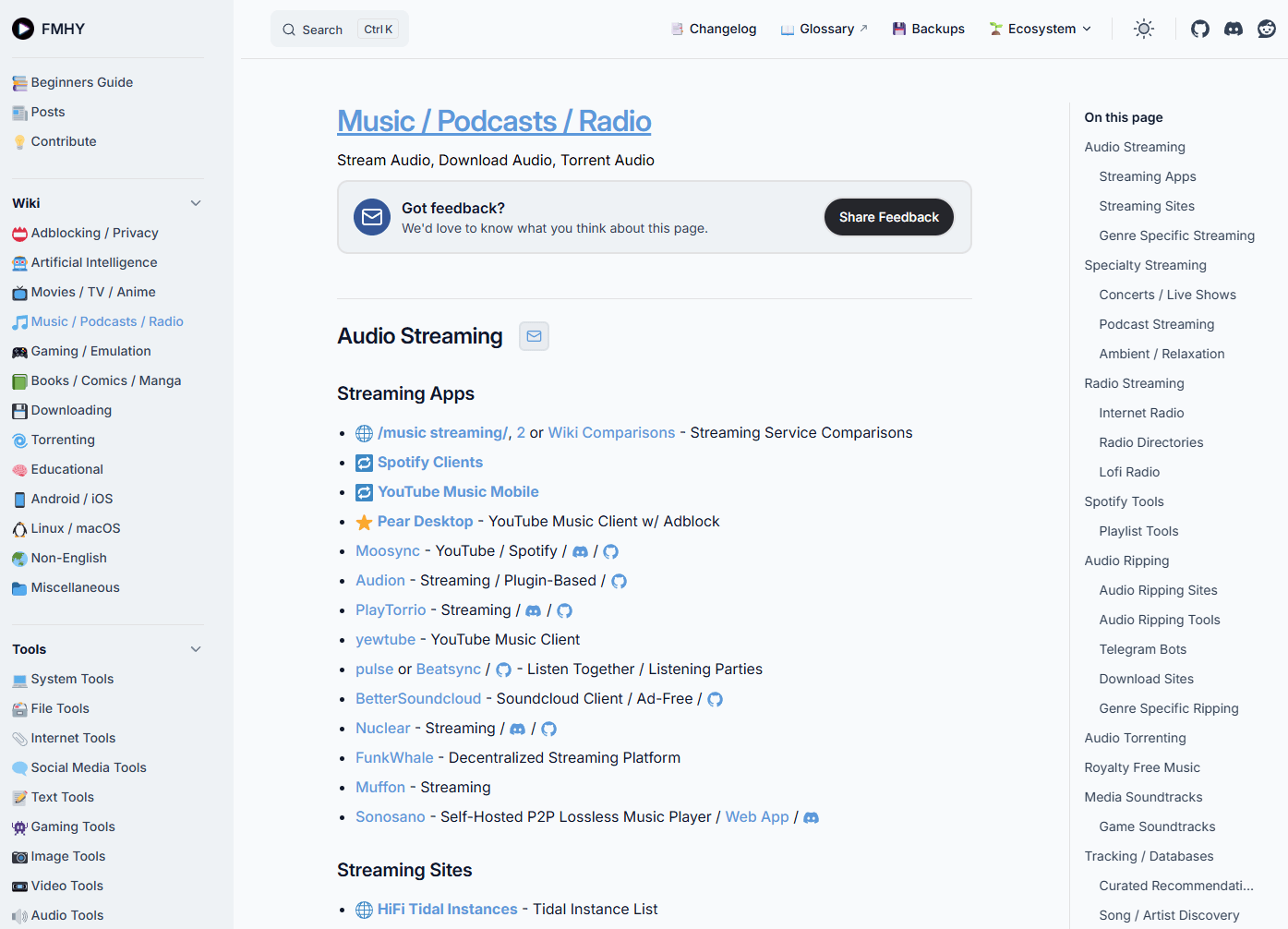Image resolution: width=1288 pixels, height=929 pixels.
Task: Open Discord icon in top navigation bar
Action: (1233, 29)
